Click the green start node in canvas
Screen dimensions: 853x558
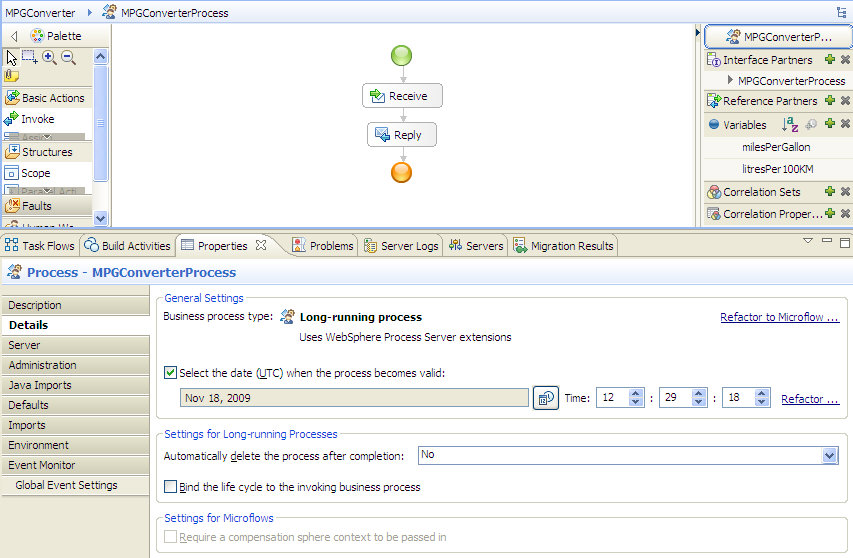point(401,55)
